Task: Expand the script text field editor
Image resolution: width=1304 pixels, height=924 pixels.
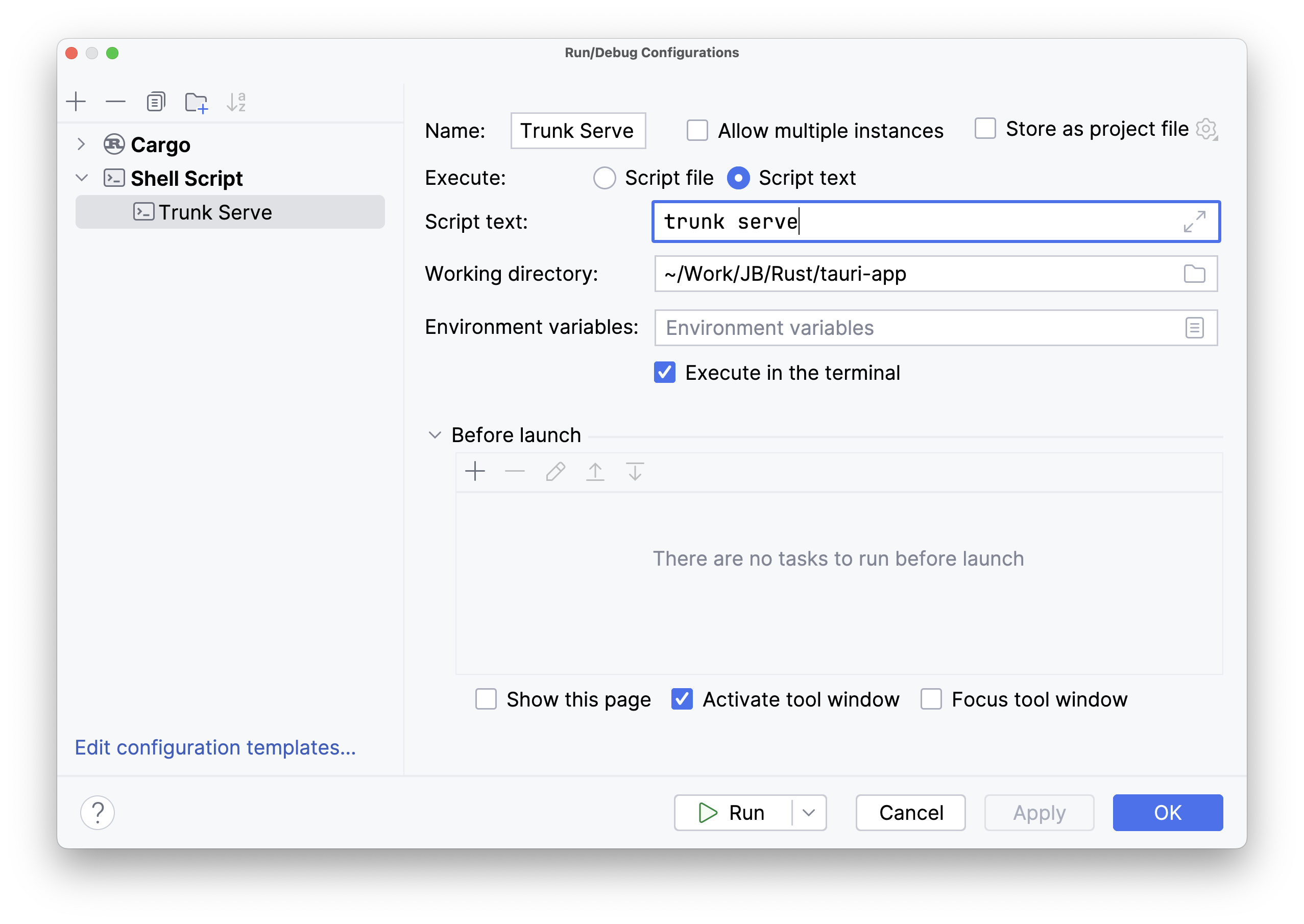Action: coord(1194,222)
